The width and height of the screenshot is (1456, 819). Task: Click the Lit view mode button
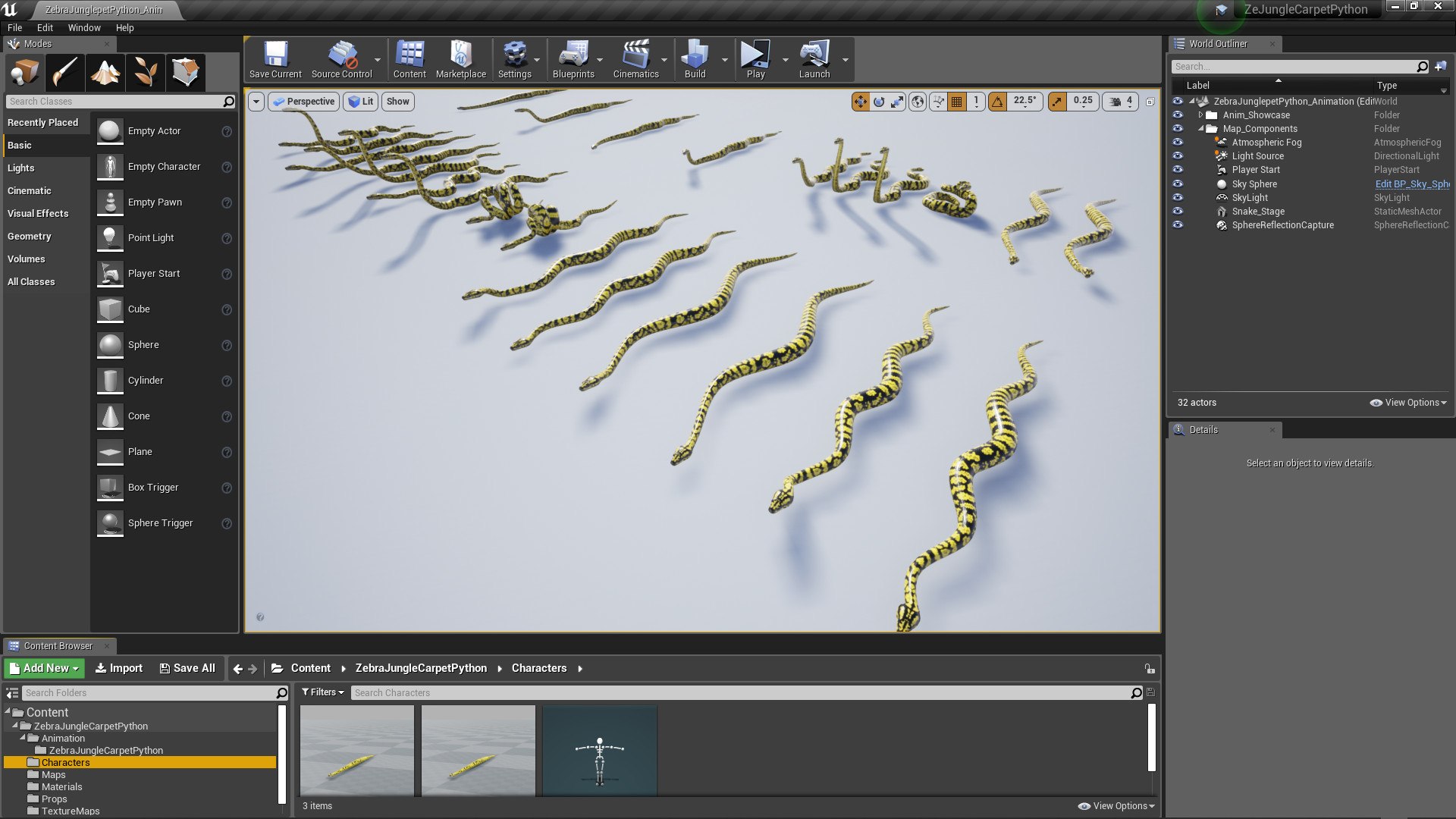(x=361, y=102)
